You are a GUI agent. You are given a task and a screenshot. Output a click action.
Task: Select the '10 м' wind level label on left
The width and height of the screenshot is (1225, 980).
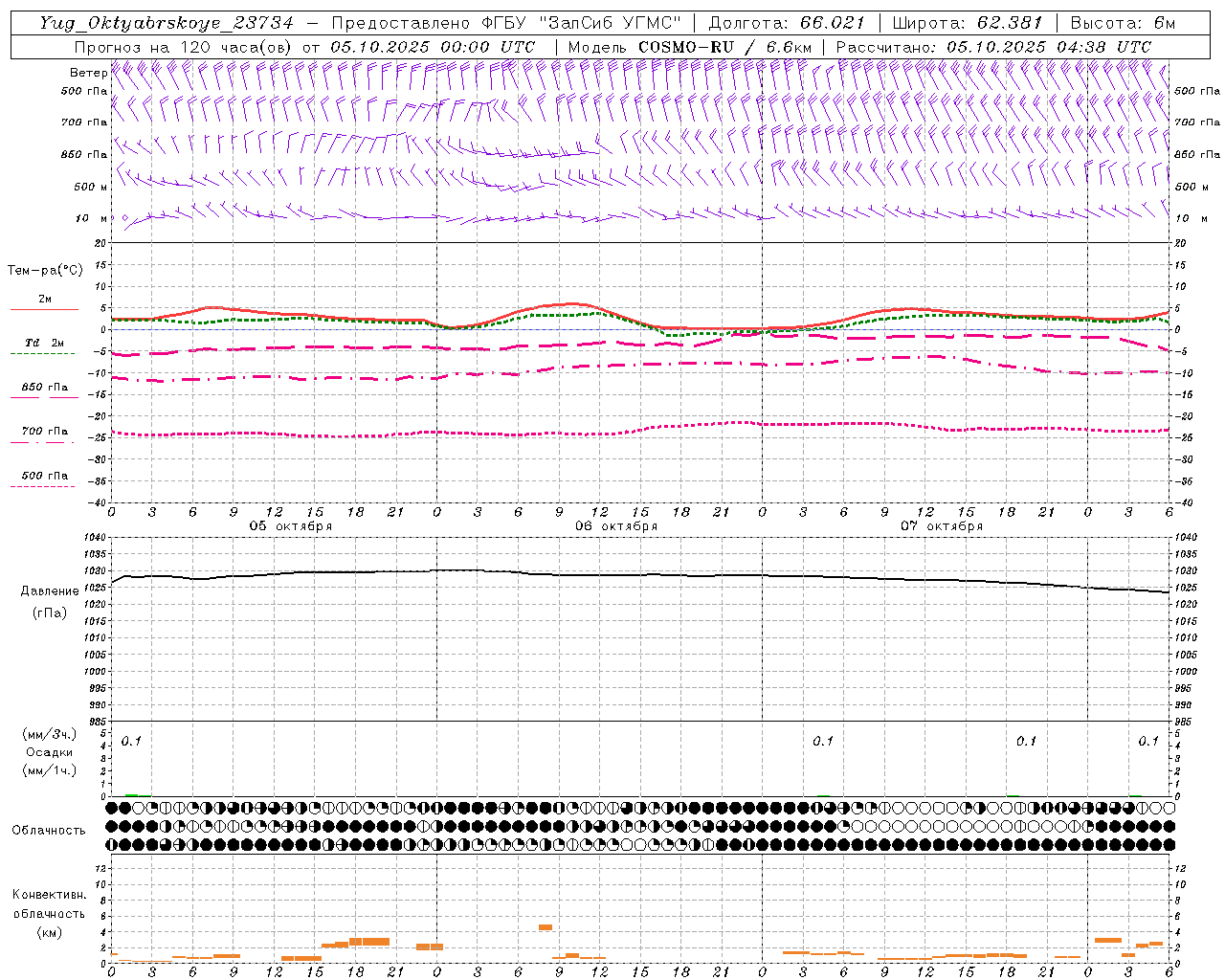92,219
